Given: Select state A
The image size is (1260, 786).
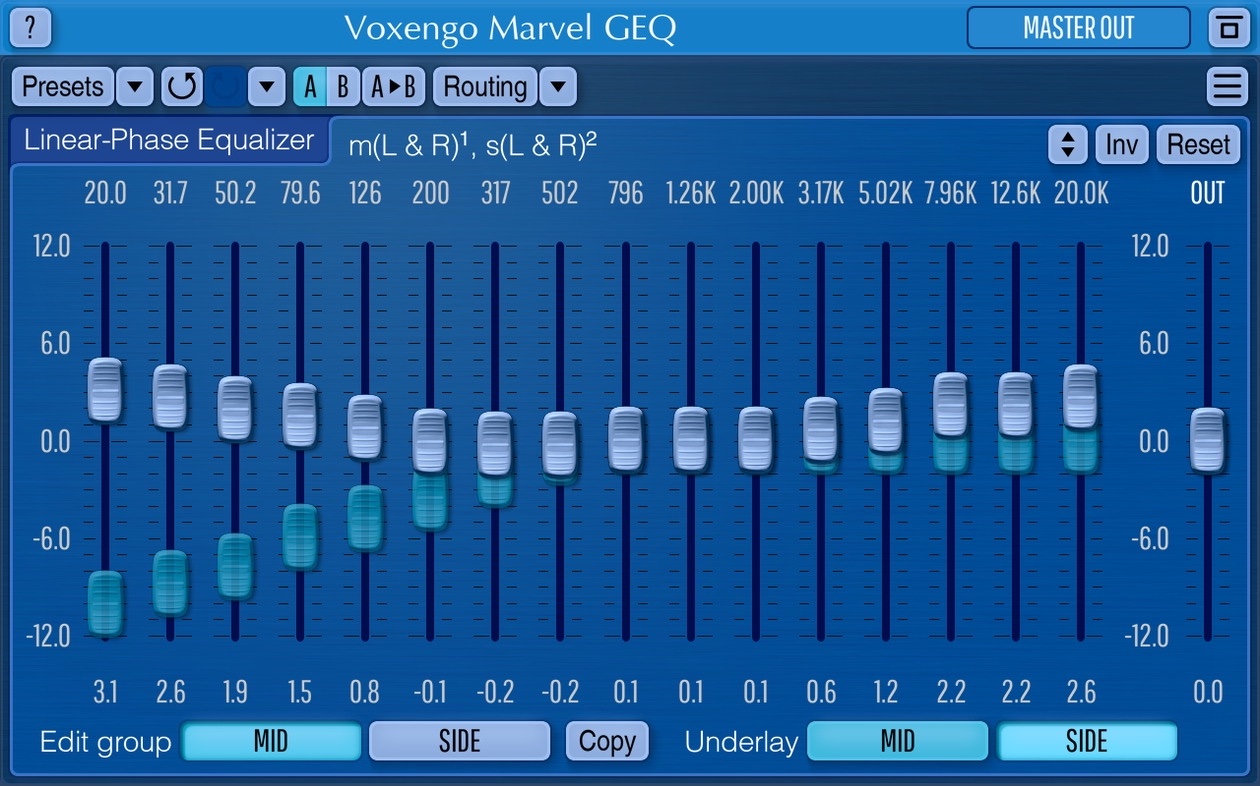Looking at the screenshot, I should point(310,87).
